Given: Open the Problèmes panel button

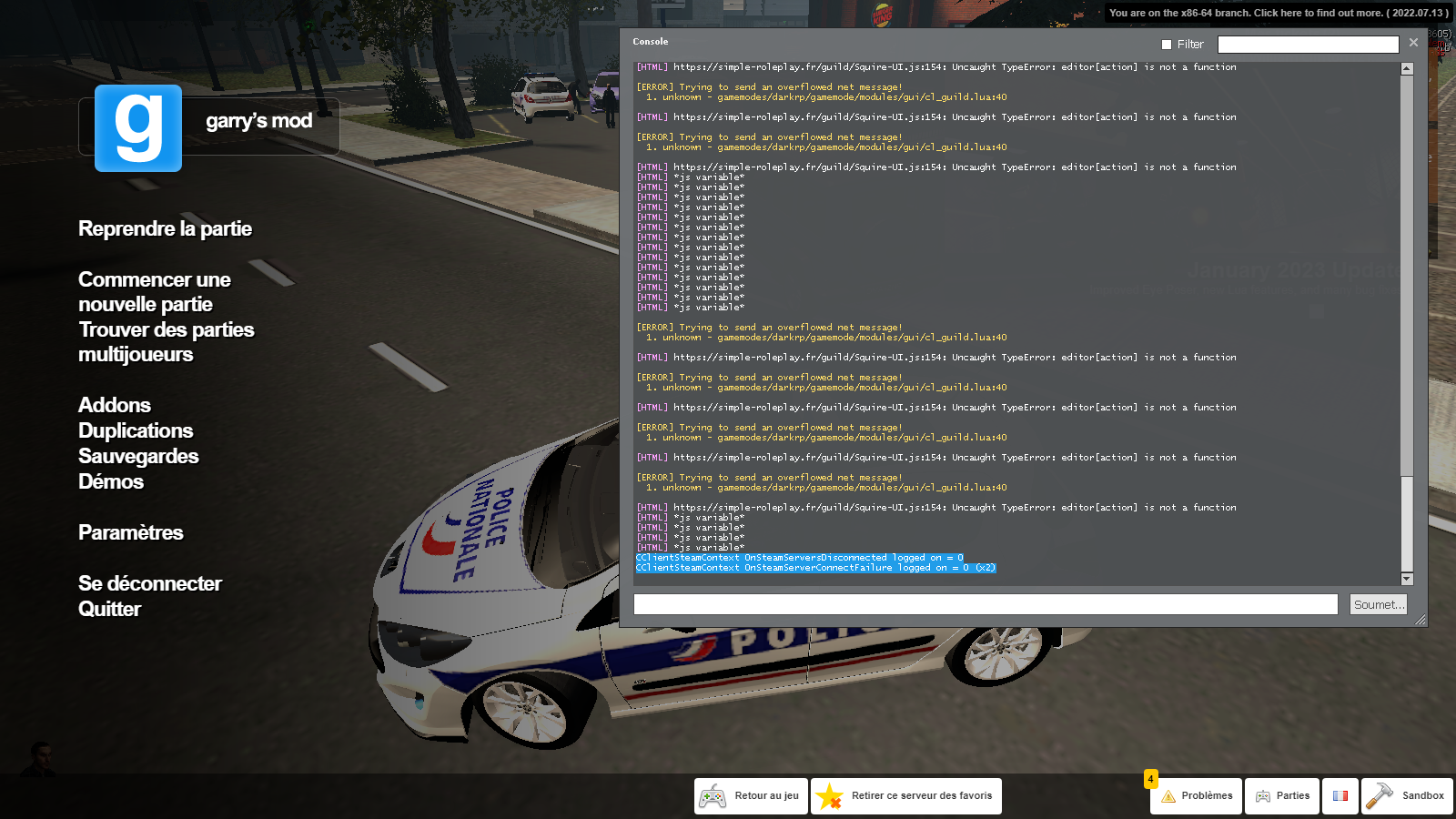Looking at the screenshot, I should 1197,796.
